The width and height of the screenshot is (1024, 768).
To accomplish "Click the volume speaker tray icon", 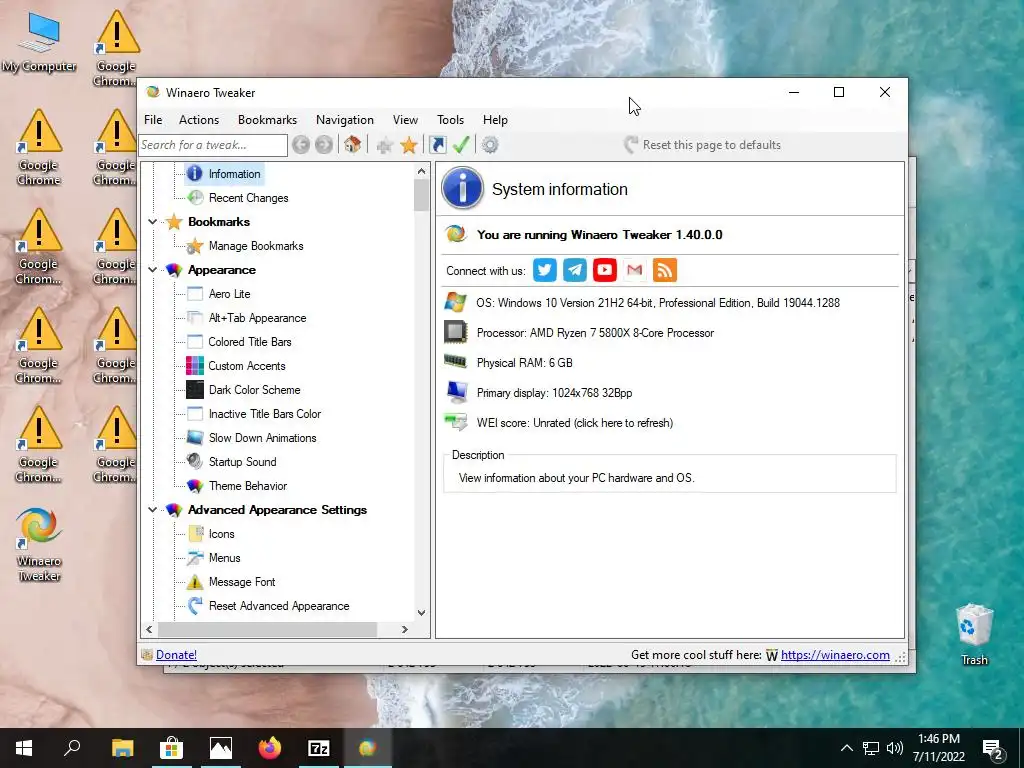I will pyautogui.click(x=895, y=748).
